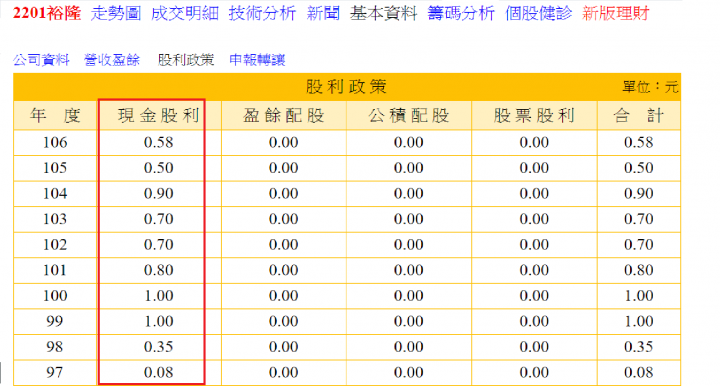Select year 100 cell

coord(55,296)
